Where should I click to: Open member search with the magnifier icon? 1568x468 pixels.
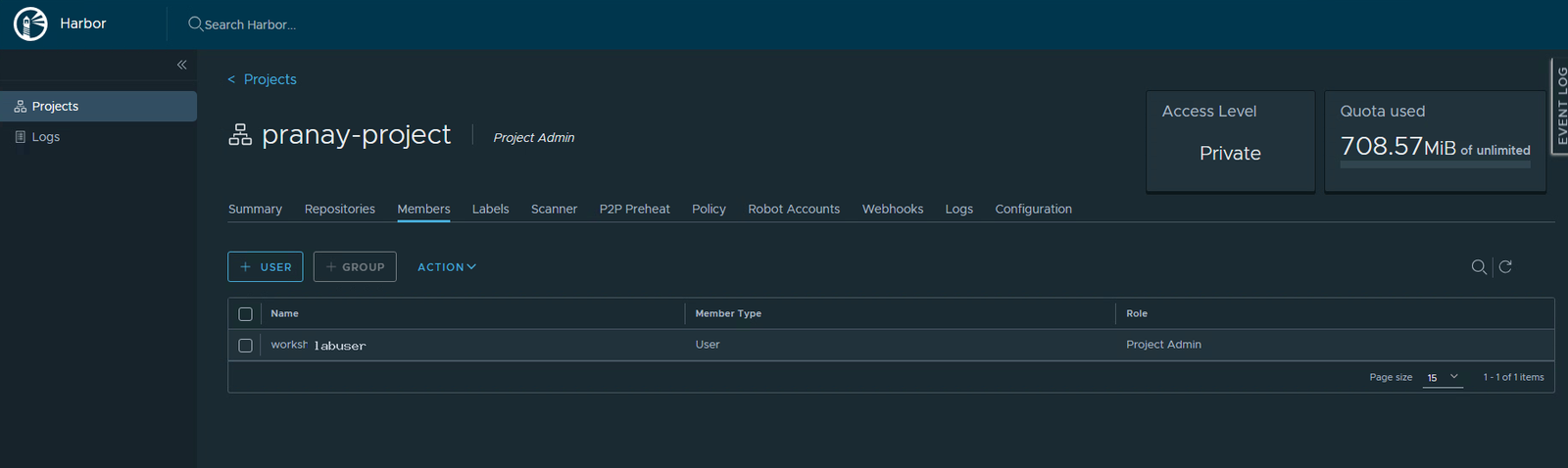pos(1479,266)
